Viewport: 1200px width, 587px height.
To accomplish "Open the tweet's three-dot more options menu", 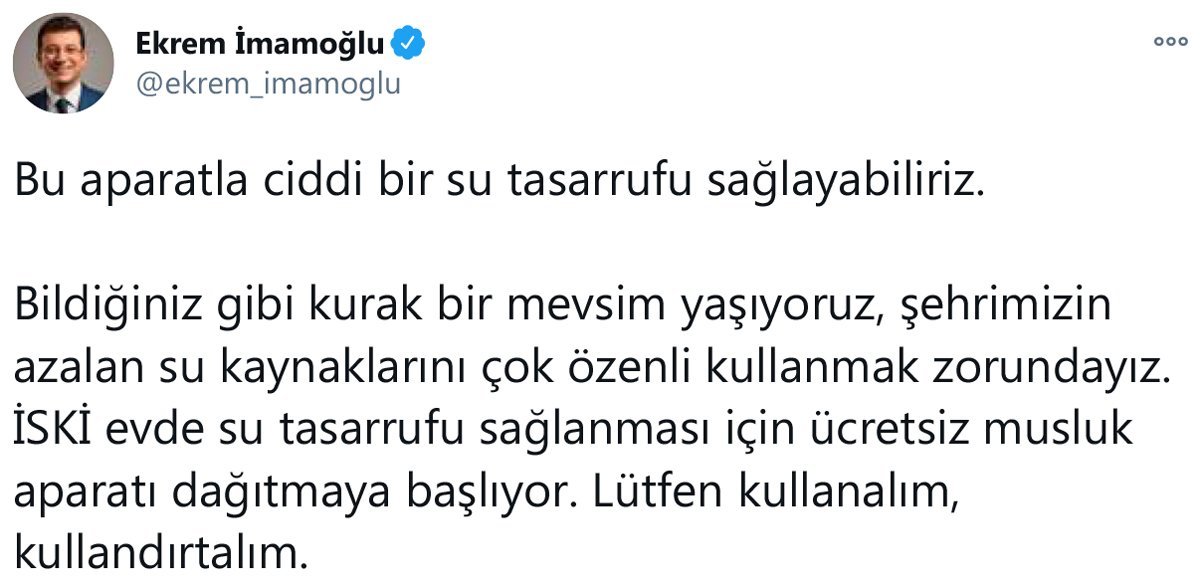I will (1168, 41).
